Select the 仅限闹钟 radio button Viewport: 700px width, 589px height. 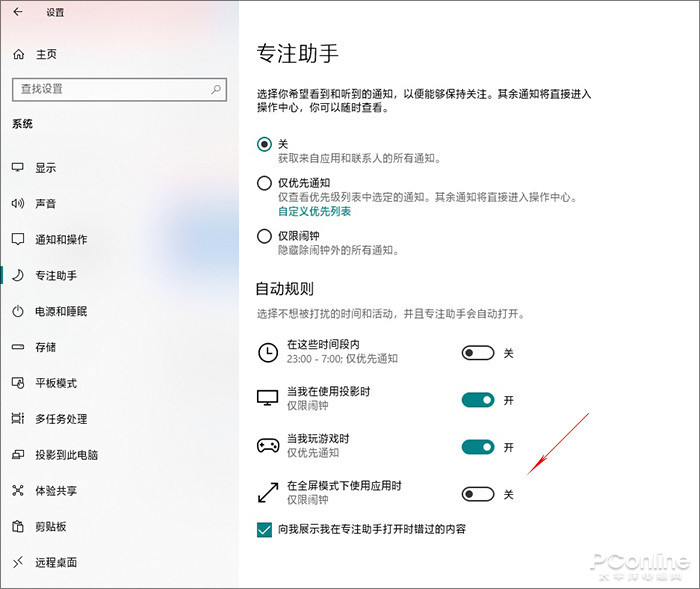pos(264,236)
